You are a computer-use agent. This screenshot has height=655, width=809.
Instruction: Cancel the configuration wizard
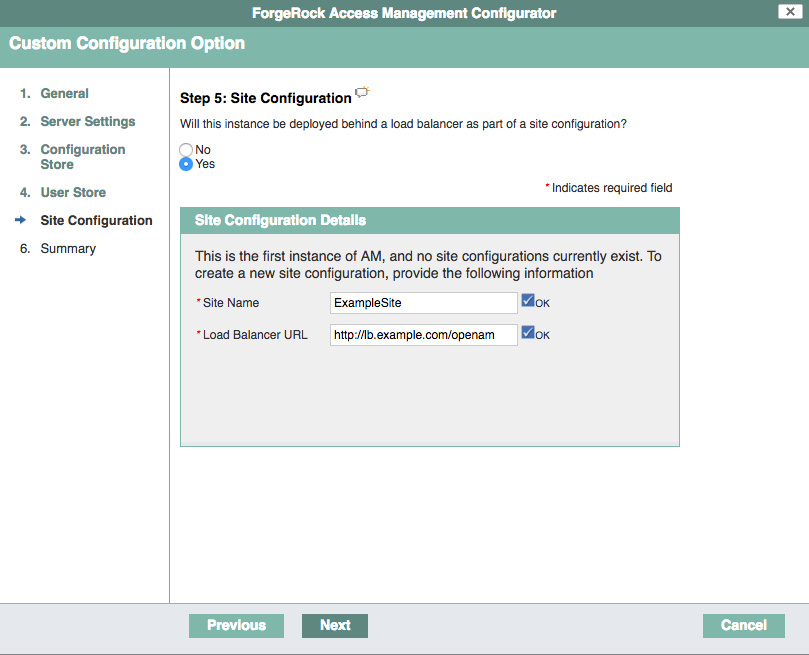[x=743, y=626]
